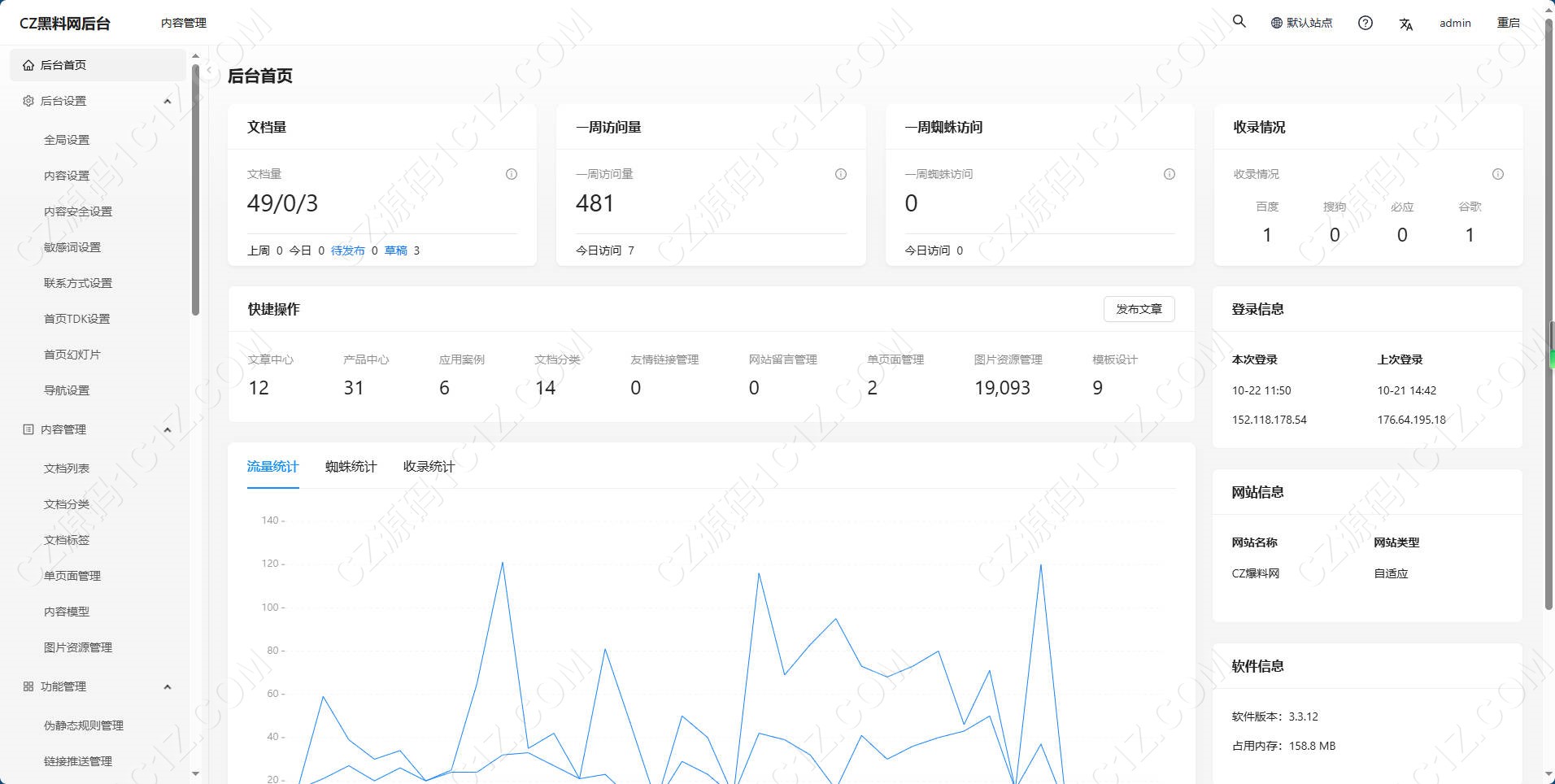Click the language translation icon
Viewport: 1555px width, 784px height.
click(x=1405, y=24)
